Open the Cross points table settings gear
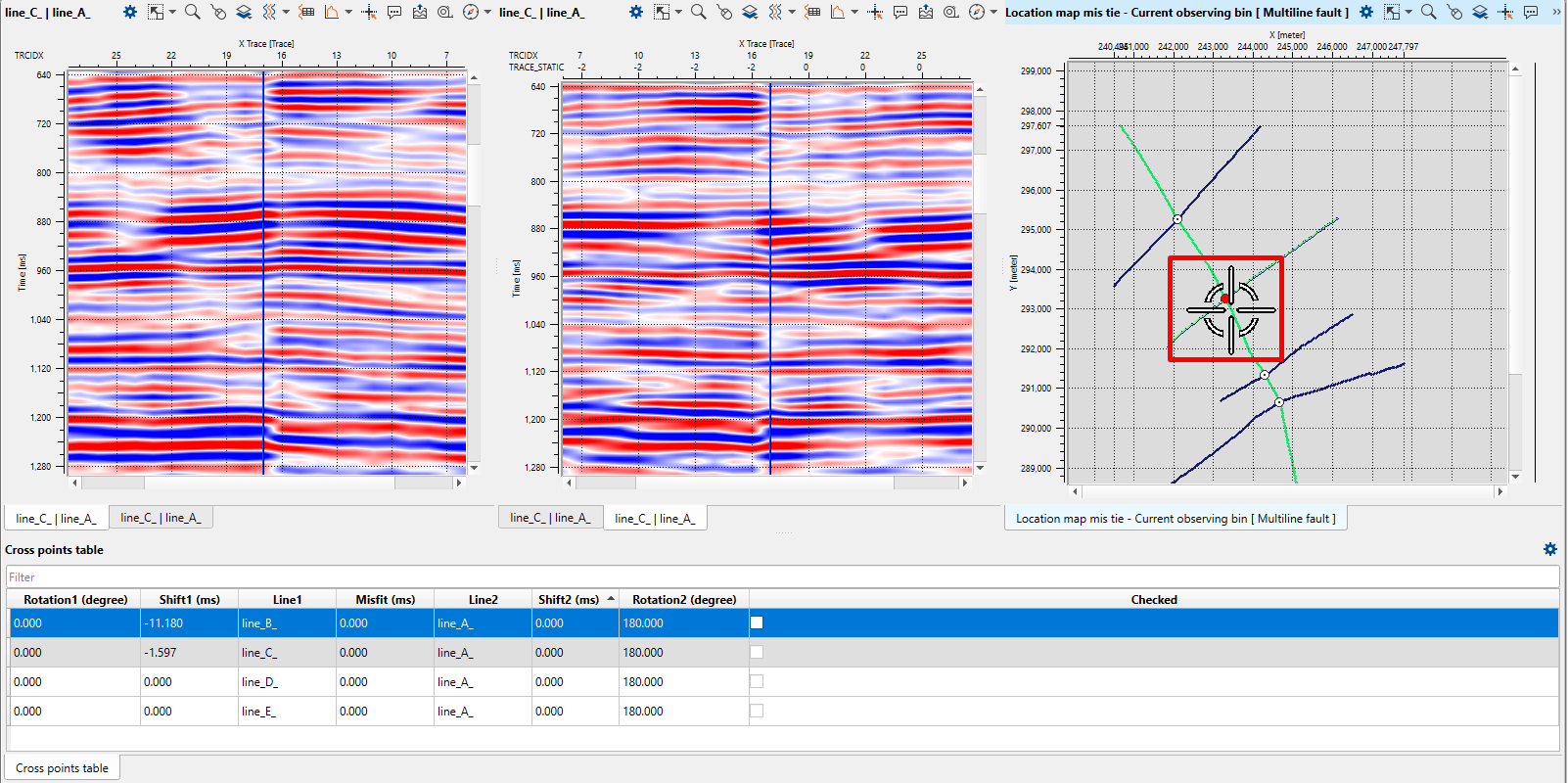Screen dimensions: 1568x783 tap(1549, 549)
